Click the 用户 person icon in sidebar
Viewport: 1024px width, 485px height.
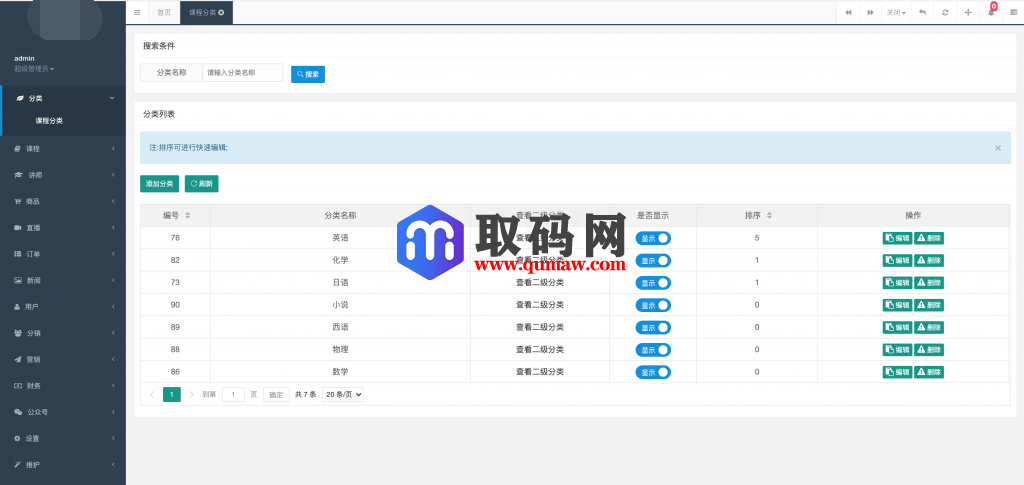coord(18,306)
